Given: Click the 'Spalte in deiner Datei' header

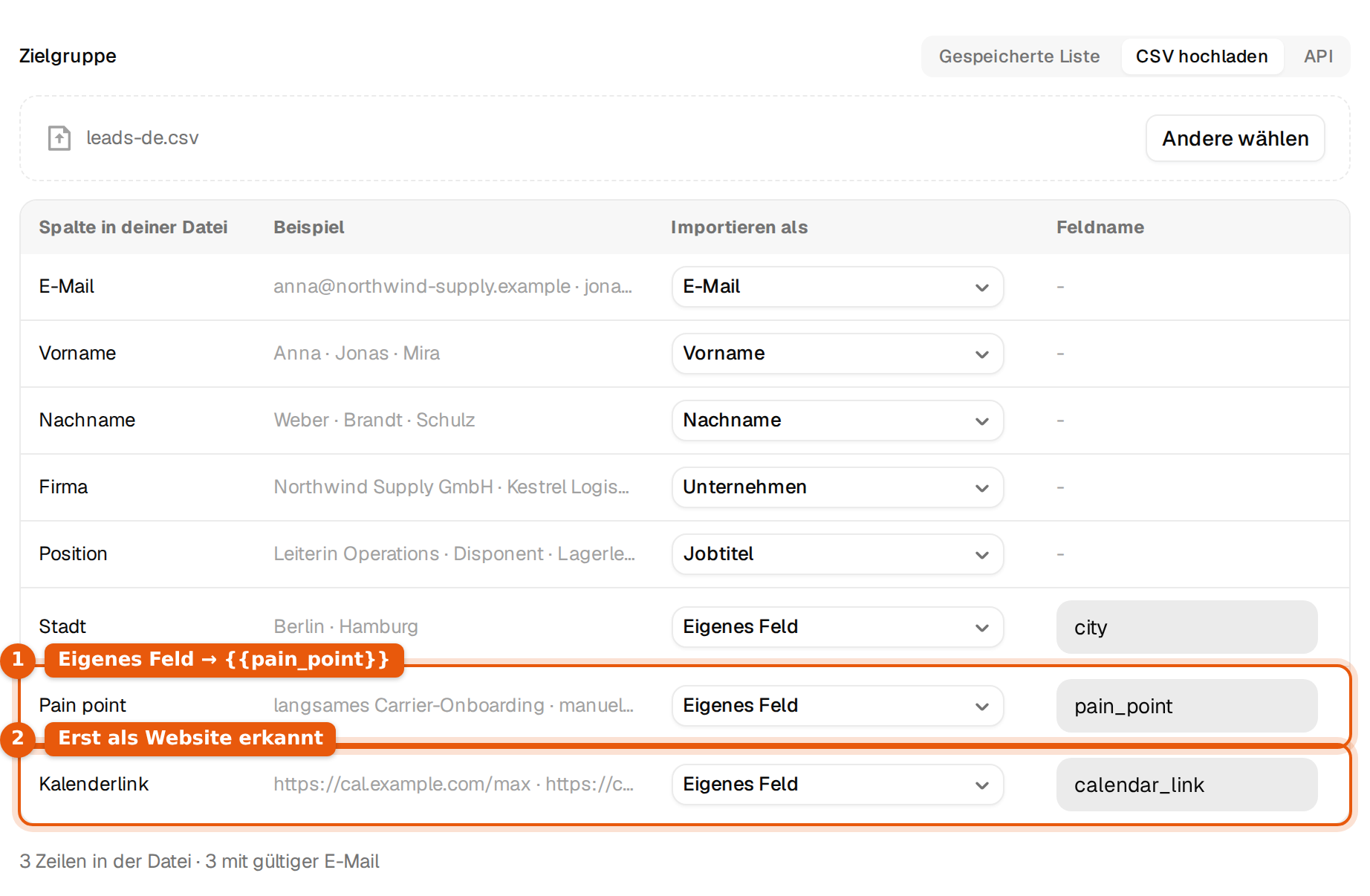Looking at the screenshot, I should tap(133, 227).
